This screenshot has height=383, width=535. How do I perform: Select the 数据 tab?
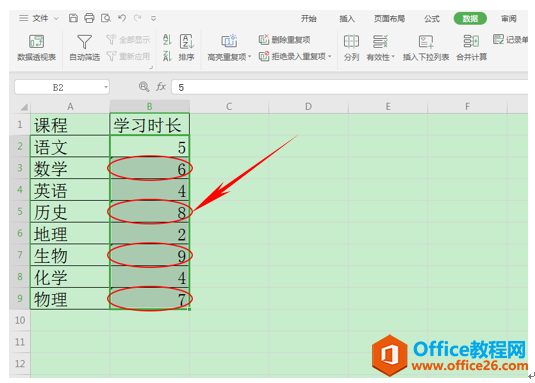point(470,18)
